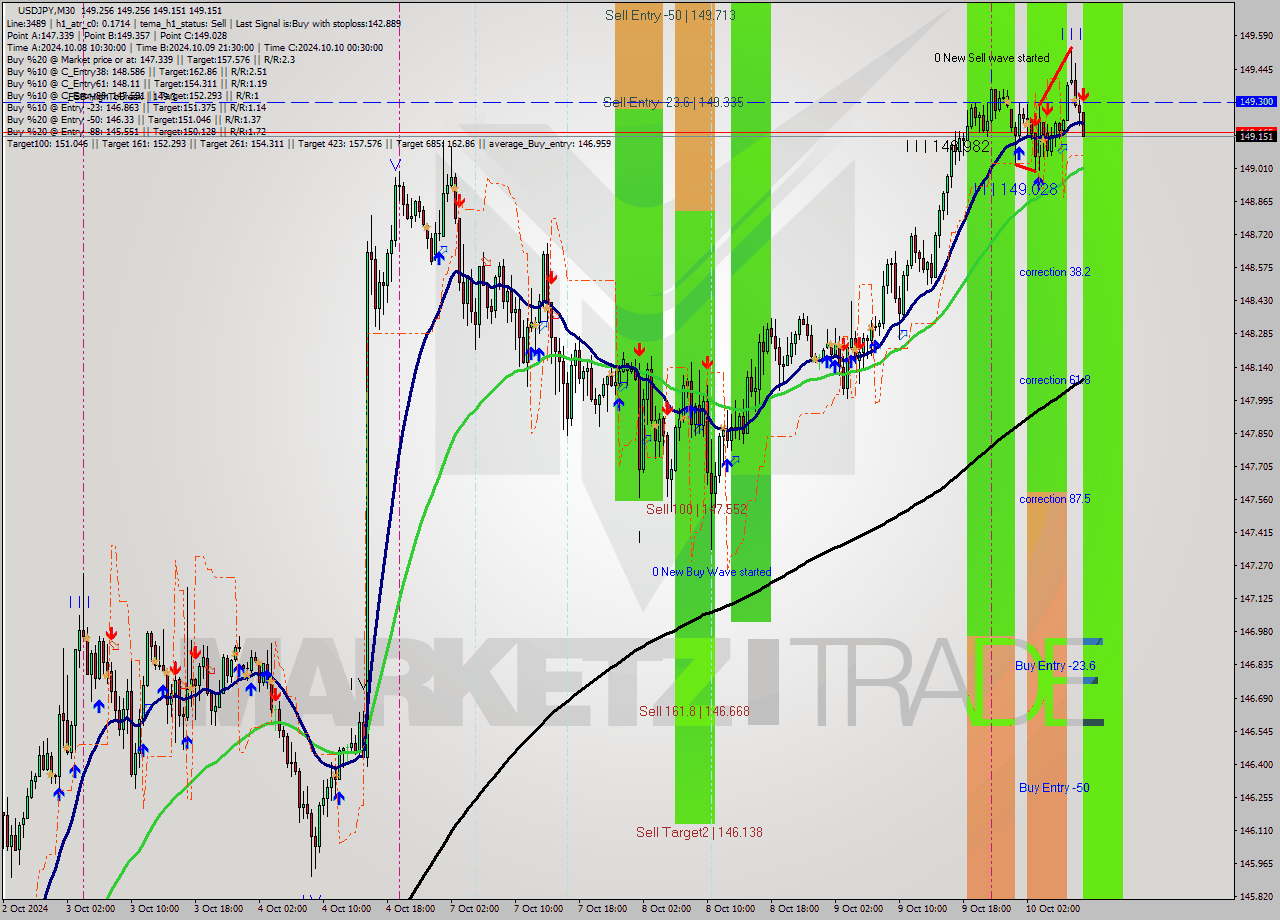Click the '4 Oct 18:00' time axis label
The height and width of the screenshot is (920, 1280).
(412, 909)
